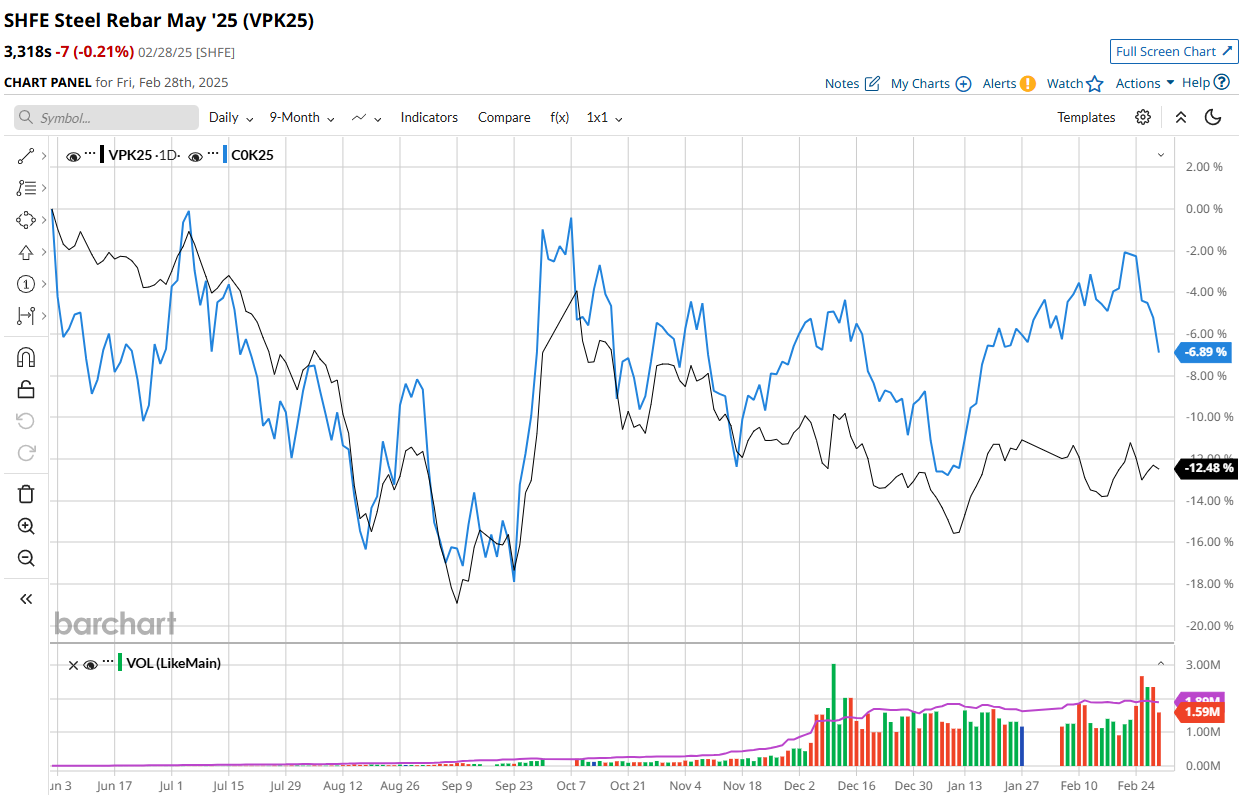
Task: Open the Indicators menu
Action: click(429, 118)
